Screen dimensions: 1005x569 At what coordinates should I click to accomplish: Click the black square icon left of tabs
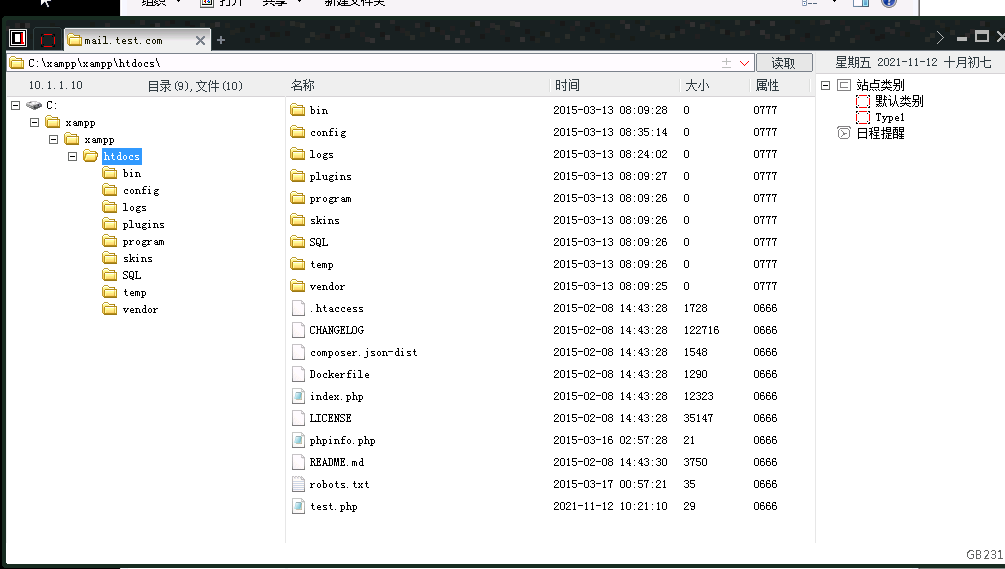18,38
